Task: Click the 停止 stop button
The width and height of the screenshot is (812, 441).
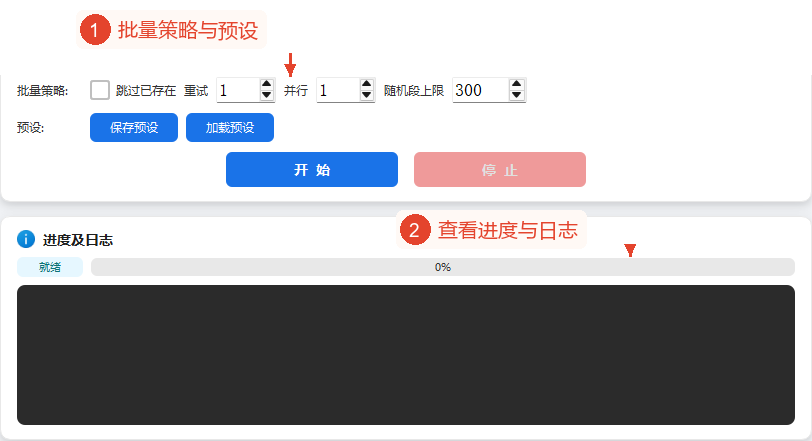Action: pos(500,169)
